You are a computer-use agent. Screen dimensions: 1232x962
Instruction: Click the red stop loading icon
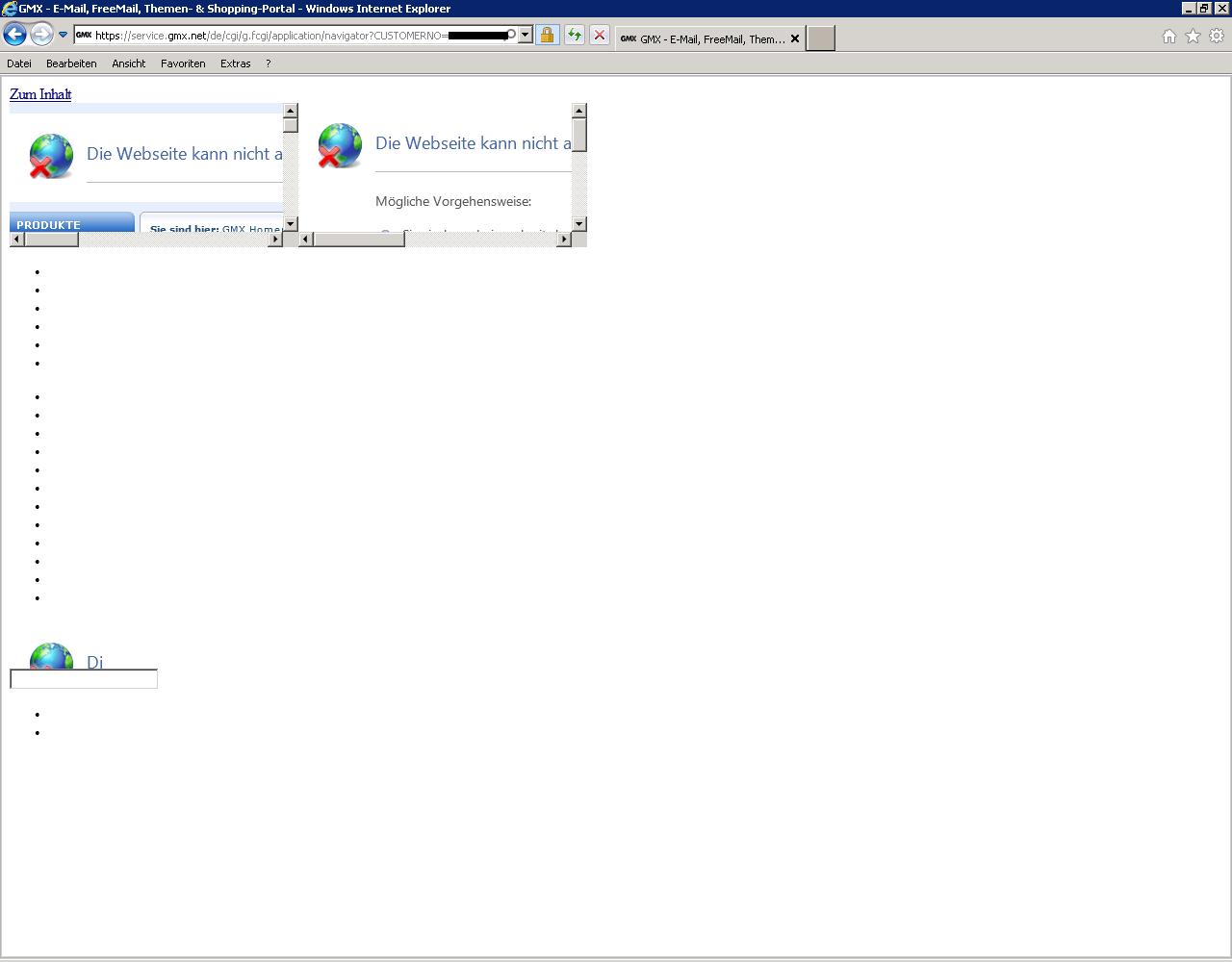coord(600,36)
